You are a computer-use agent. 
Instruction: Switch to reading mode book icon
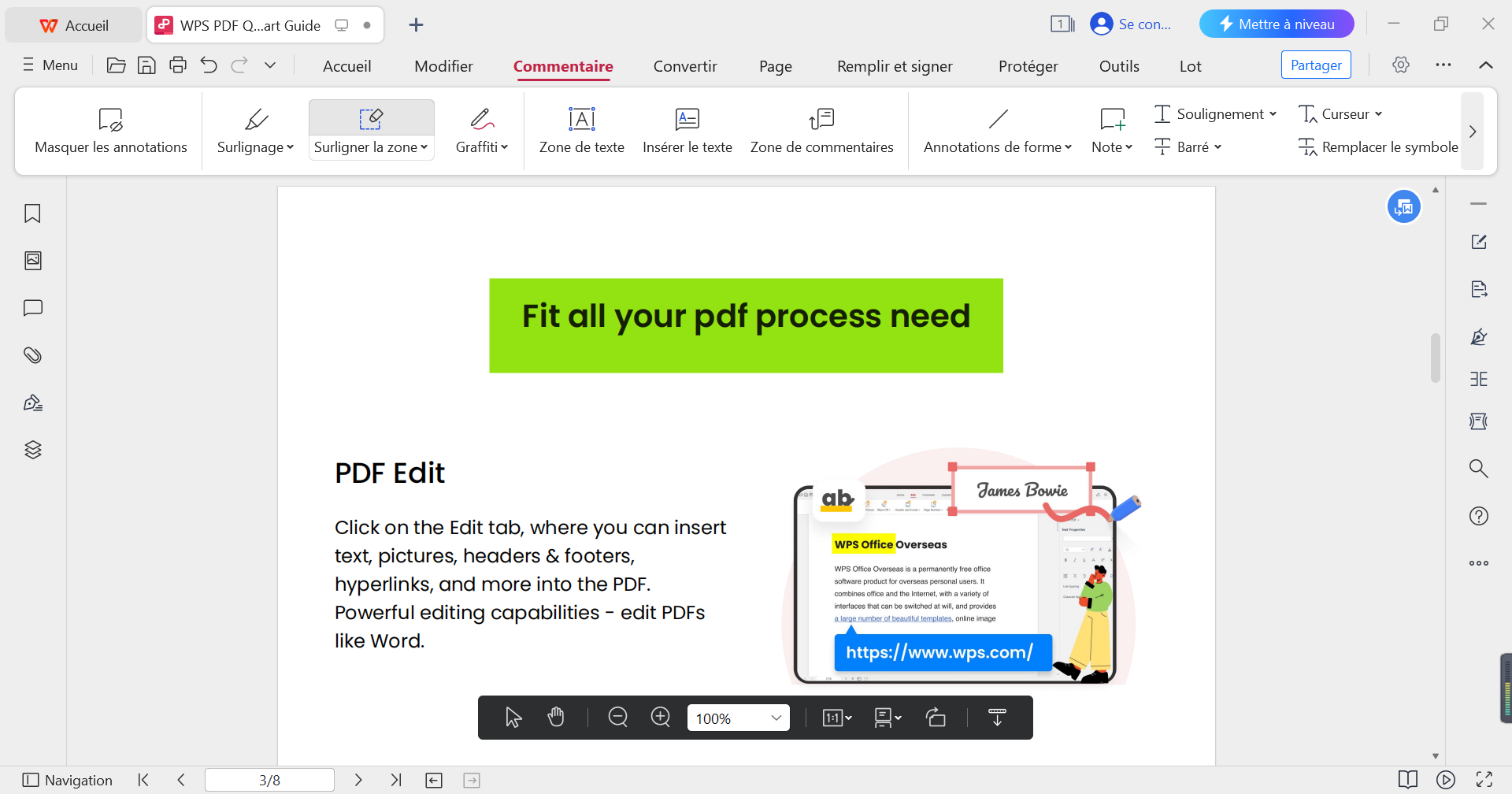point(1408,780)
